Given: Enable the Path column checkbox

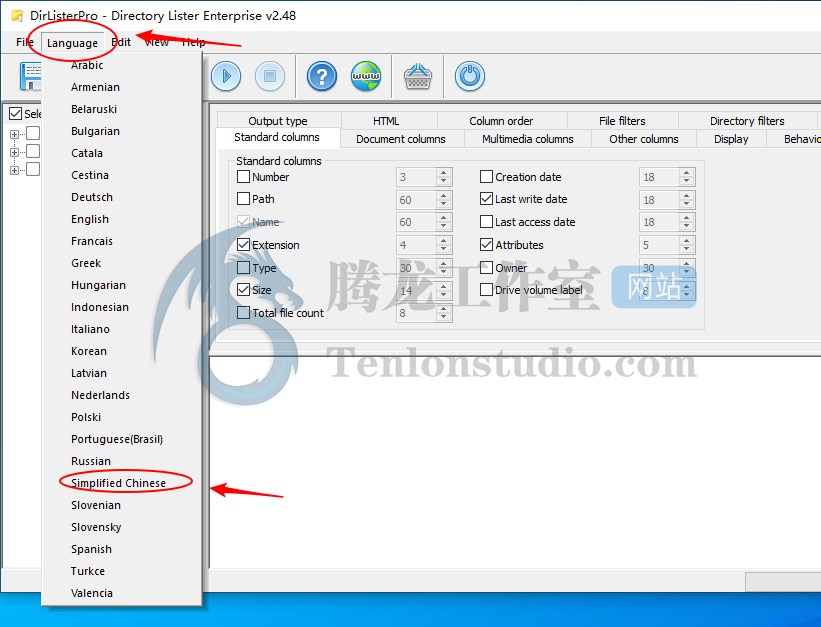Looking at the screenshot, I should (x=243, y=199).
